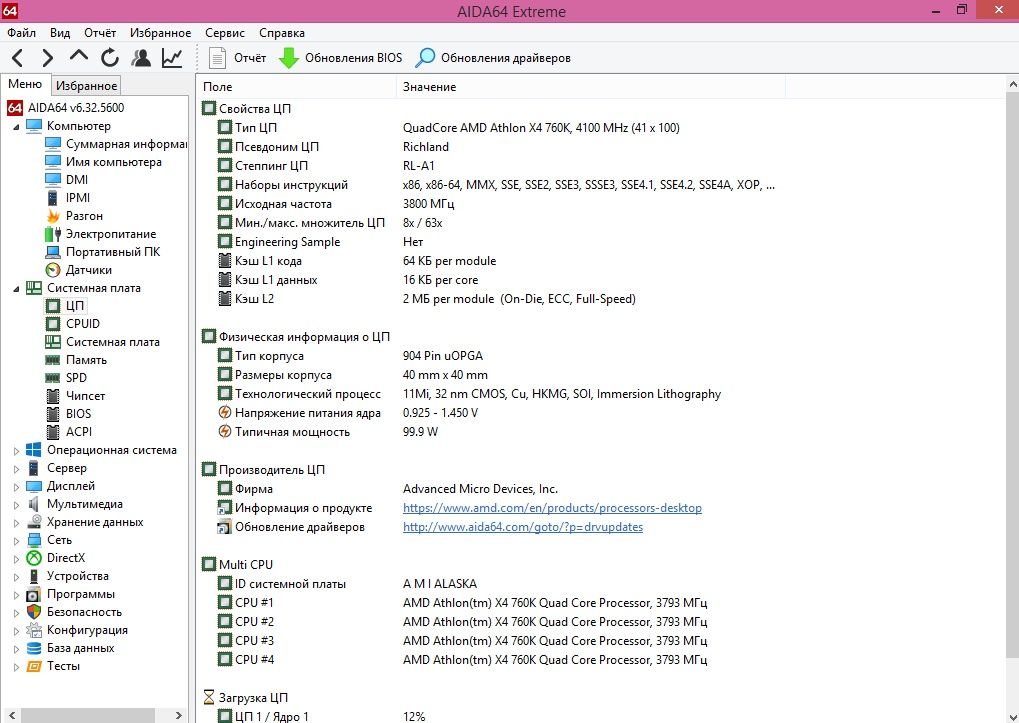Click the Конфигурация gear icon
Viewport: 1019px width, 723px height.
34,630
